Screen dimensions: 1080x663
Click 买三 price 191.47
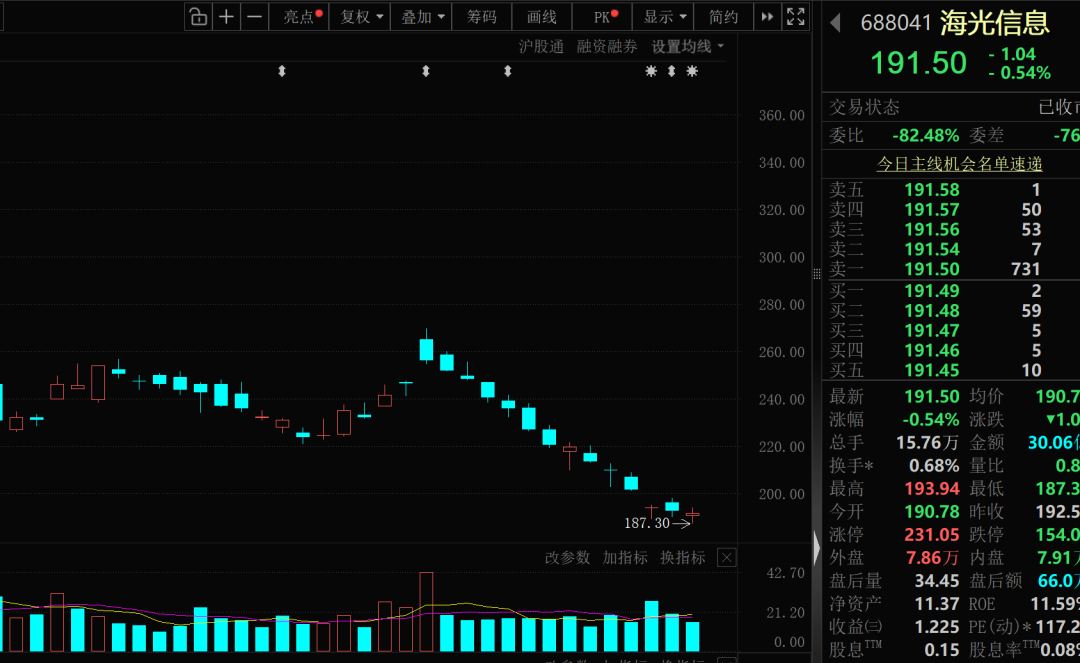[931, 331]
